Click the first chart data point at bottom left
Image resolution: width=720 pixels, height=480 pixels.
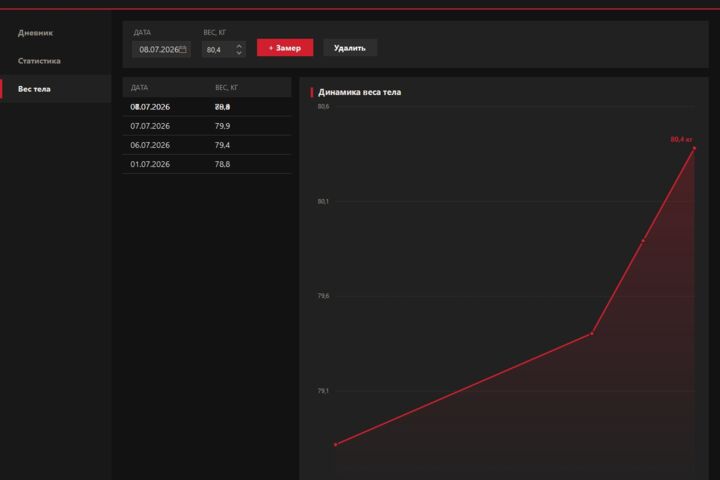(336, 445)
